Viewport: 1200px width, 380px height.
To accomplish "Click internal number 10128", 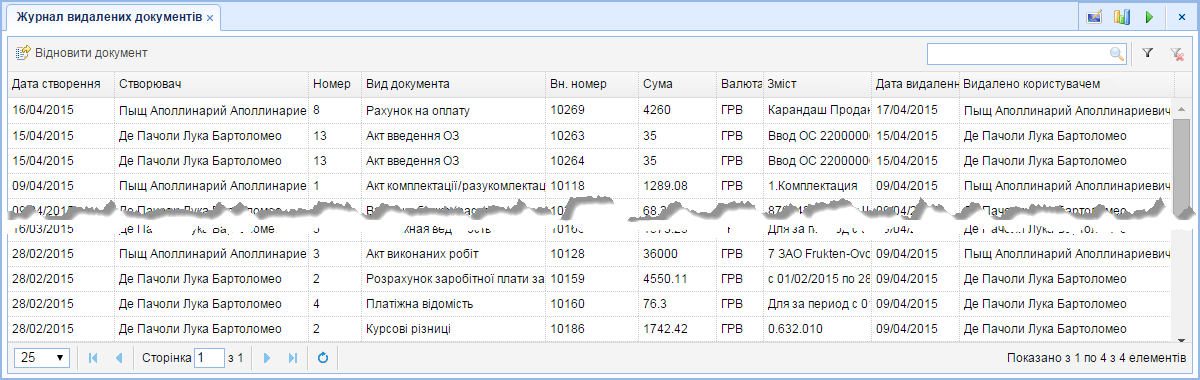I will click(567, 254).
